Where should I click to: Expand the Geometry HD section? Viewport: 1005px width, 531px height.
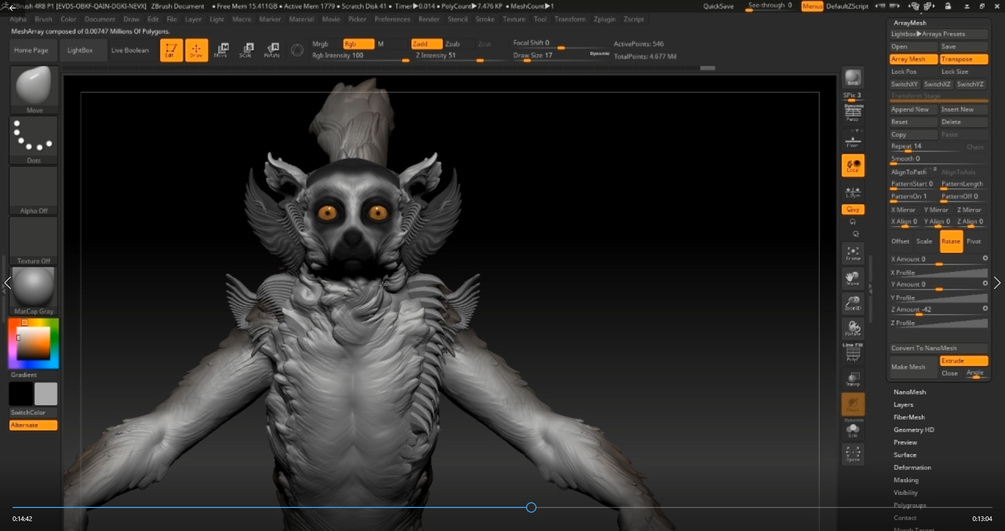click(x=913, y=430)
